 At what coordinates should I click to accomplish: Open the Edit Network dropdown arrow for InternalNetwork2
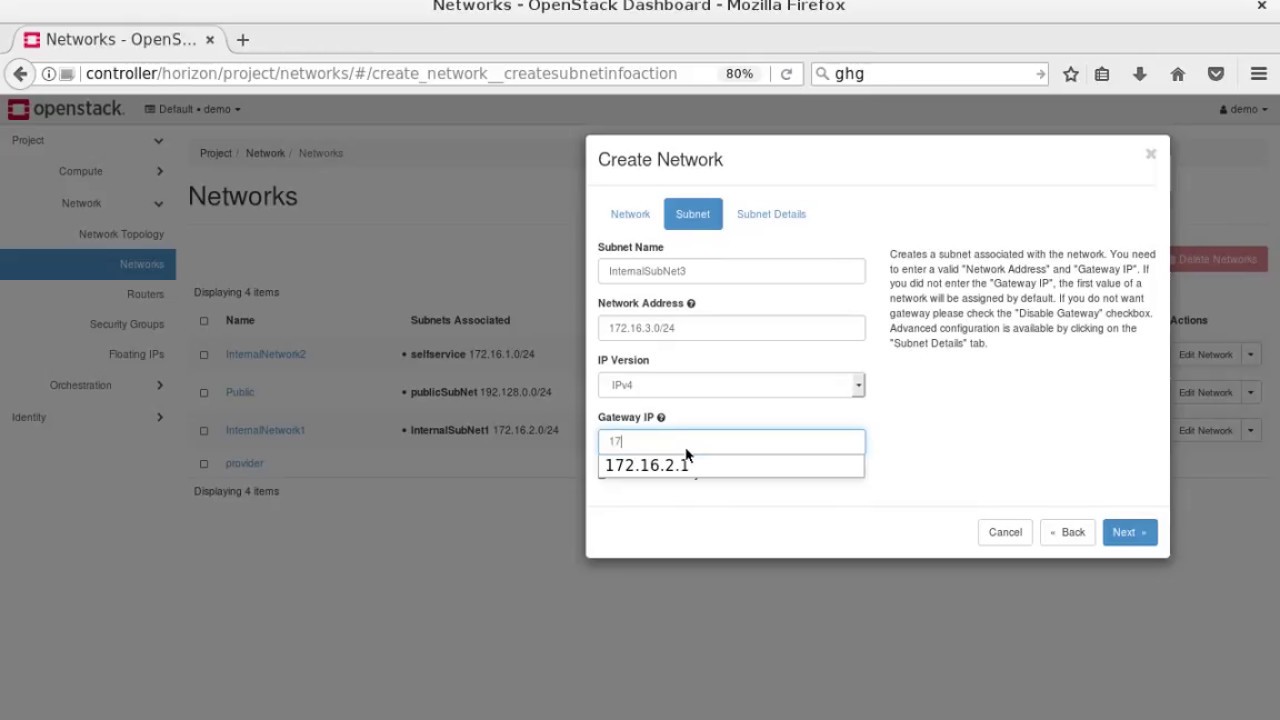point(1250,355)
